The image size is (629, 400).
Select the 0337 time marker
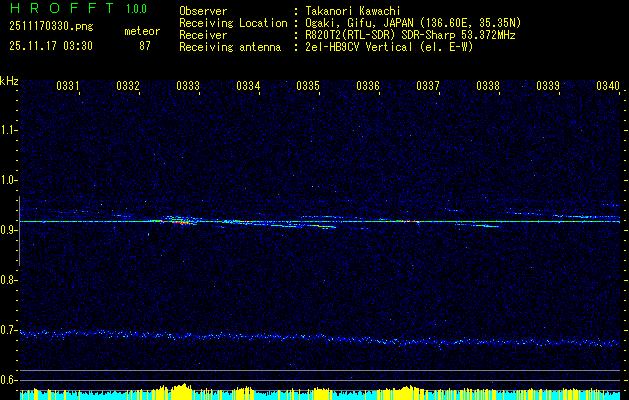[428, 86]
